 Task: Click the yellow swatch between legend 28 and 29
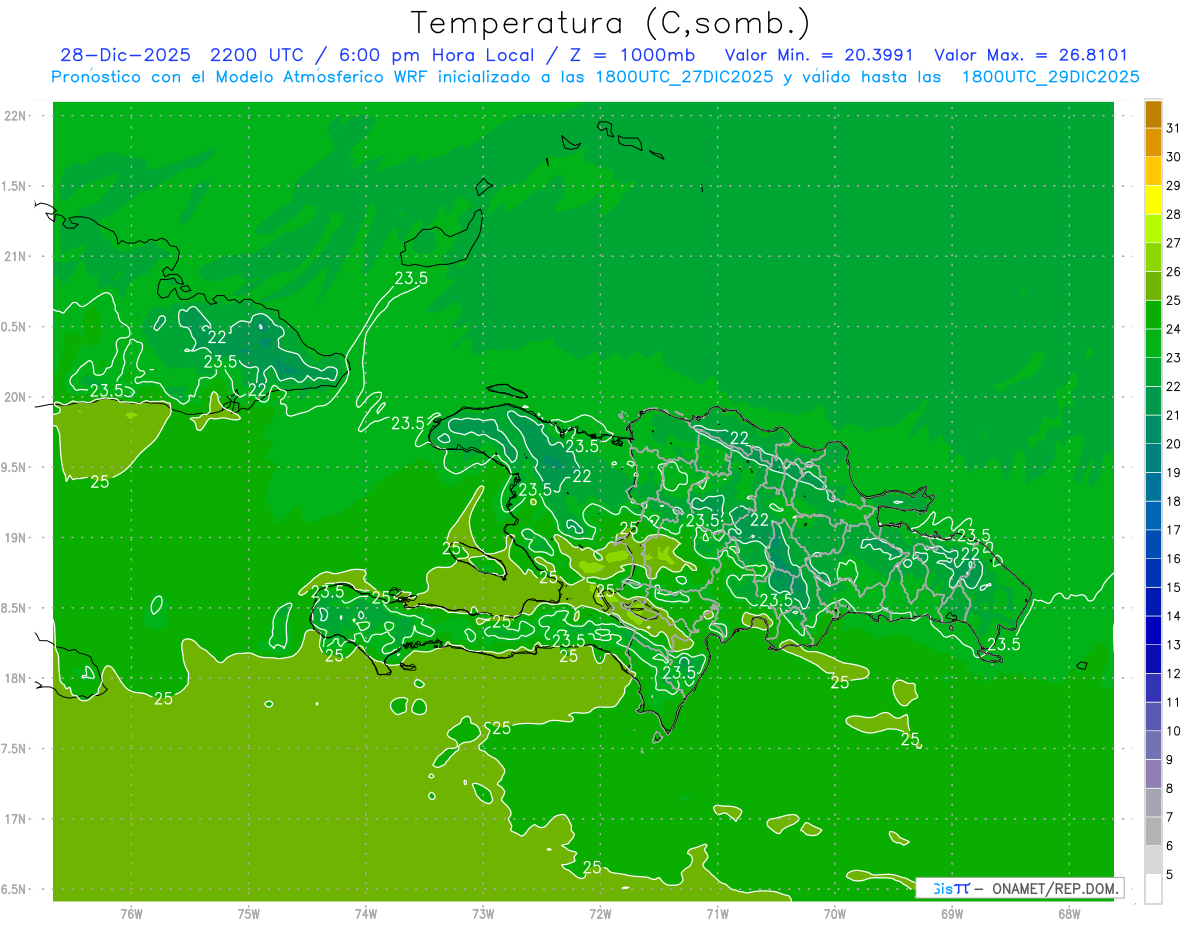click(x=1153, y=200)
